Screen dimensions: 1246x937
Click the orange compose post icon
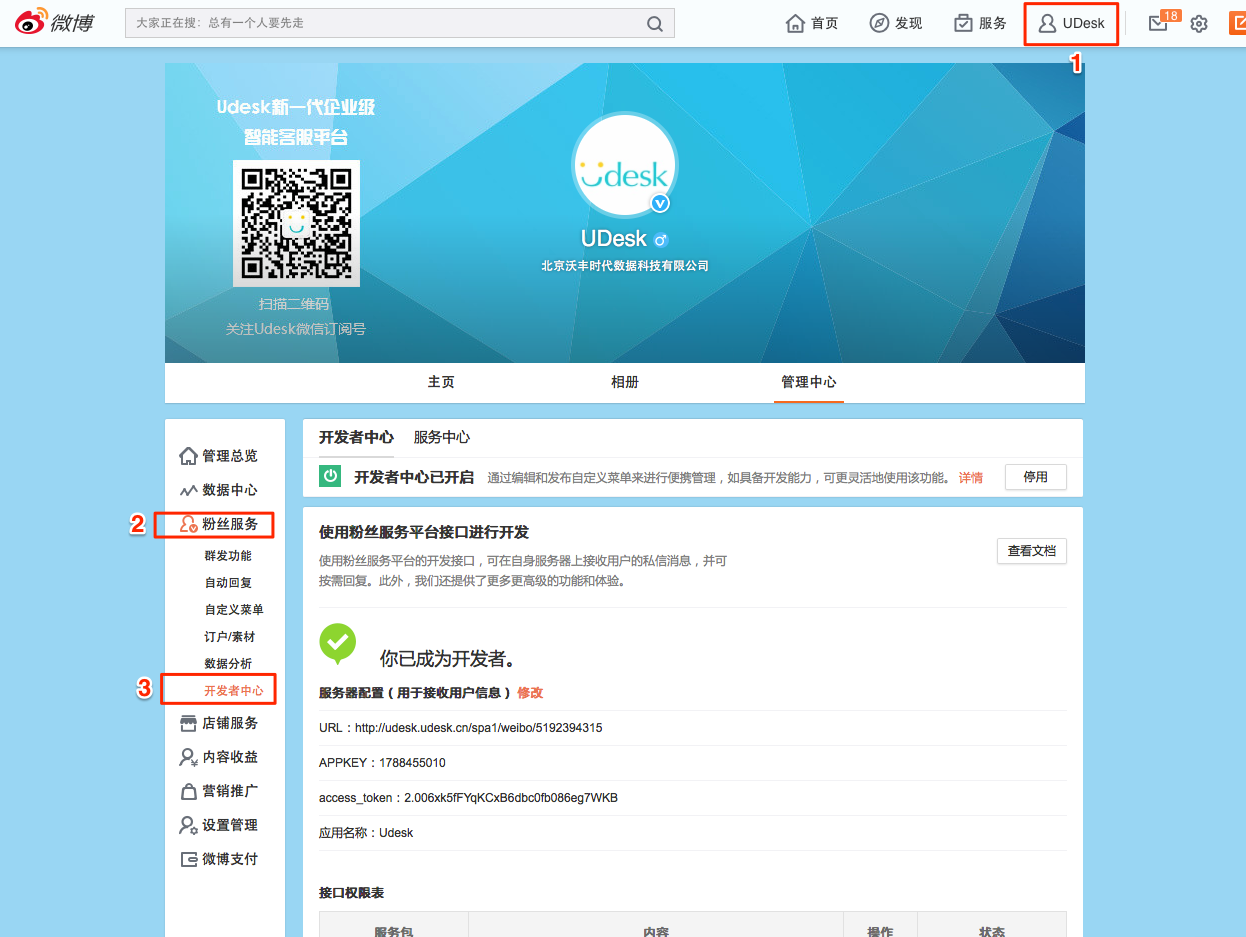click(1236, 23)
